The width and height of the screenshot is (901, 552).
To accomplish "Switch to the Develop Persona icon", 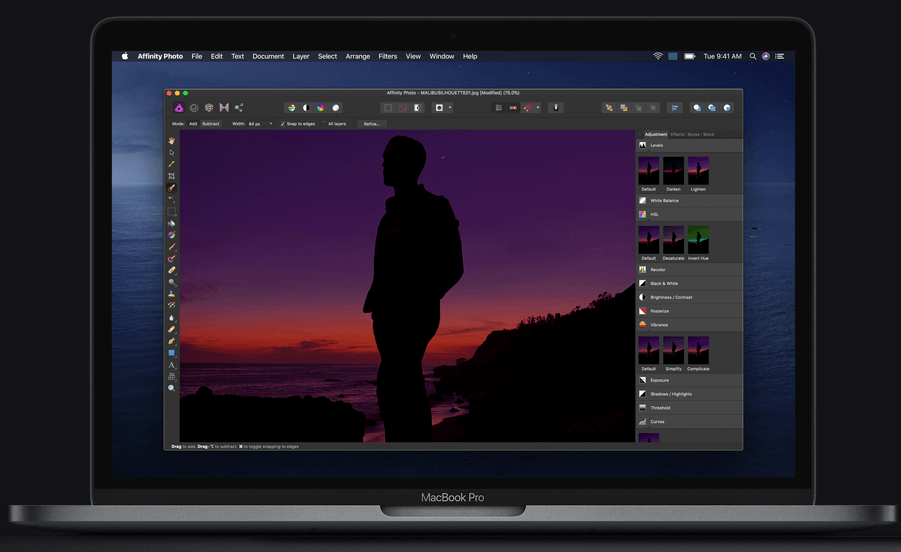I will pos(209,108).
